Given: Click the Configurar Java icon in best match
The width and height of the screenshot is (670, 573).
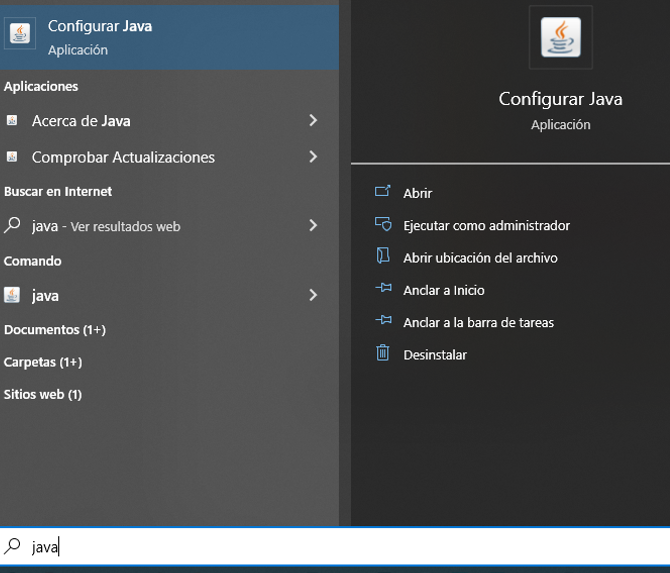Looking at the screenshot, I should pos(20,33).
